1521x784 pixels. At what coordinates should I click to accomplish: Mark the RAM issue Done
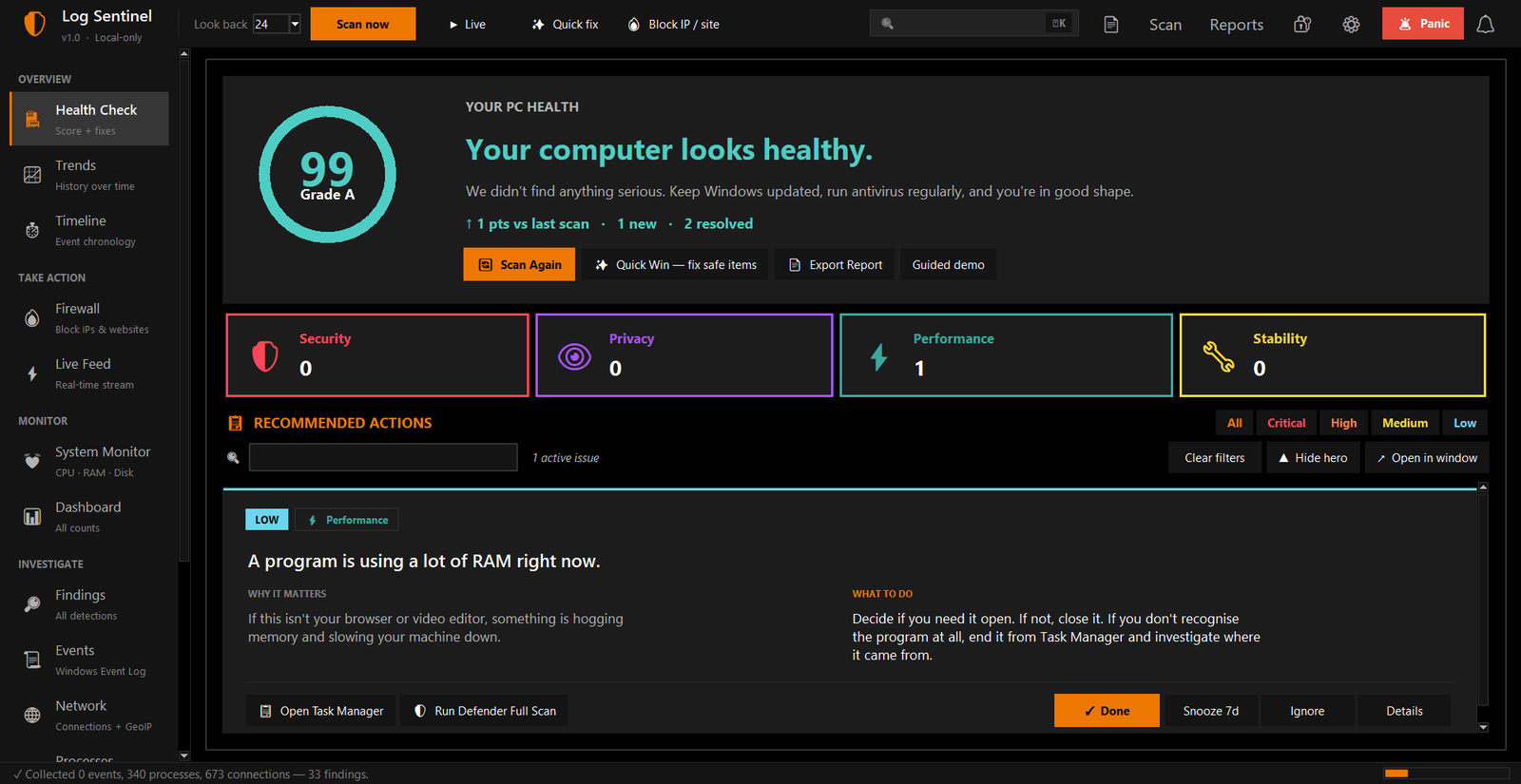coord(1107,711)
